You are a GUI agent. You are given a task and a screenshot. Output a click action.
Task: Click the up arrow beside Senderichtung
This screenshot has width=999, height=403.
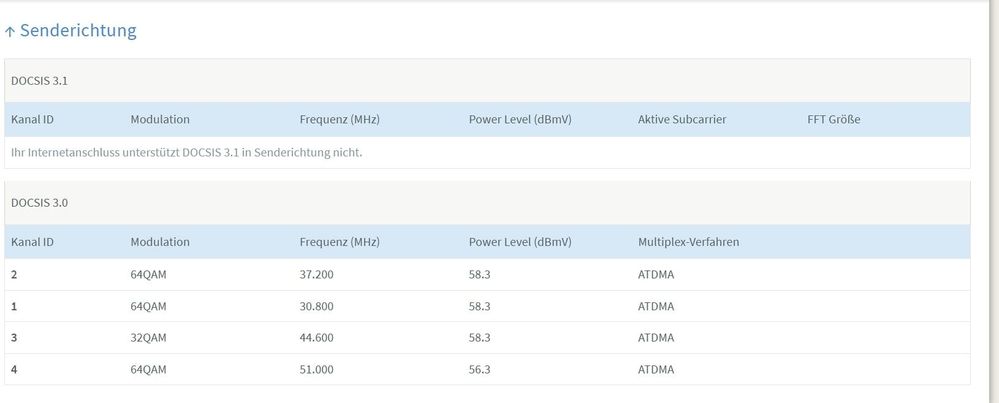click(x=10, y=31)
